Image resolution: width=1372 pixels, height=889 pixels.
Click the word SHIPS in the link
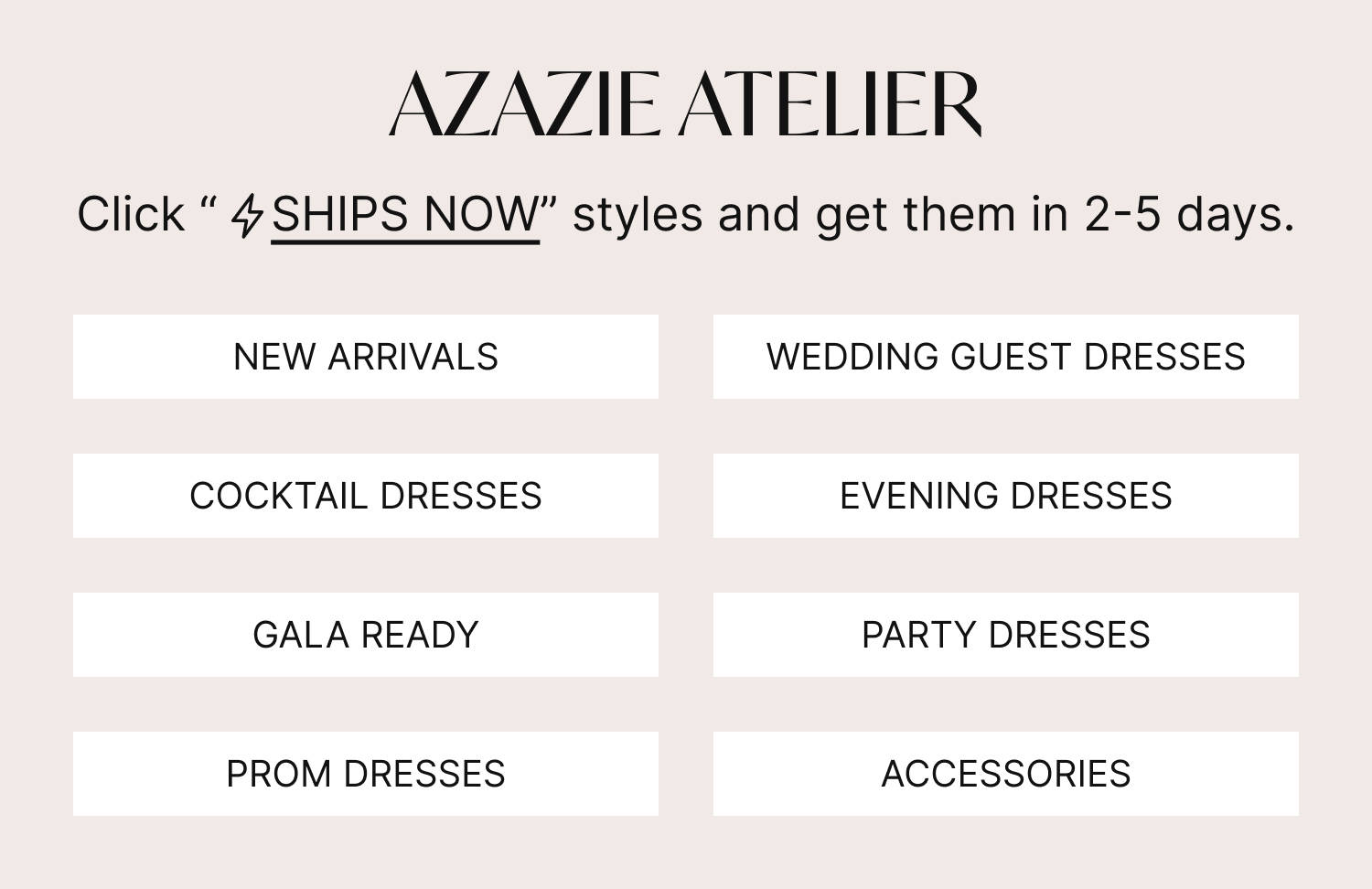click(x=340, y=215)
